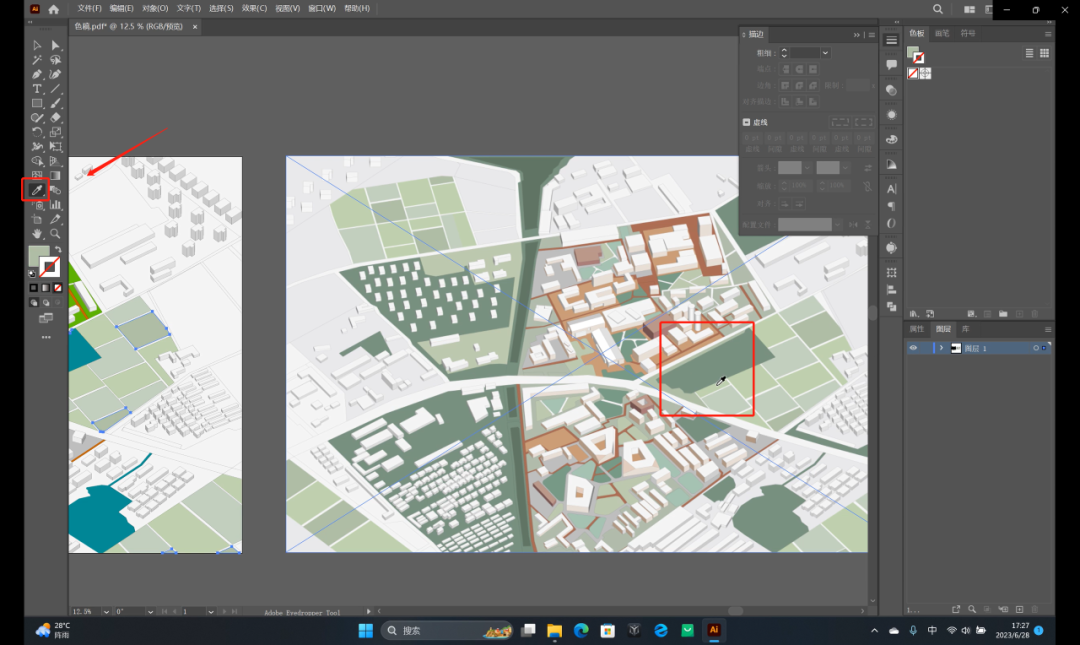Image resolution: width=1080 pixels, height=645 pixels.
Task: Select the Rectangle tool
Action: 37,103
